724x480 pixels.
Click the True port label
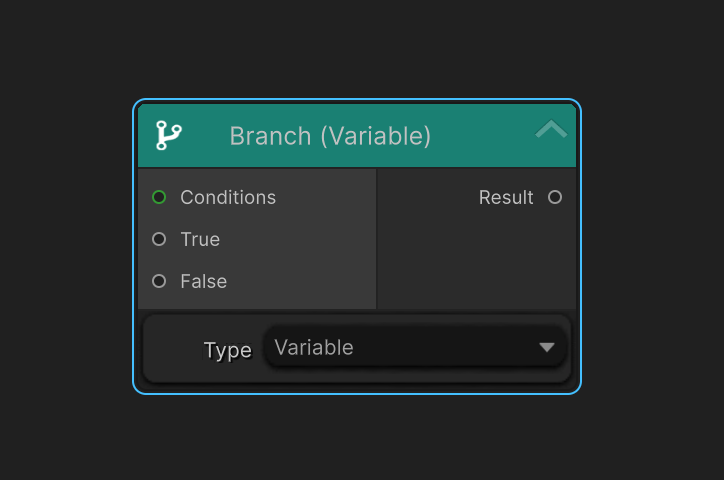(200, 239)
